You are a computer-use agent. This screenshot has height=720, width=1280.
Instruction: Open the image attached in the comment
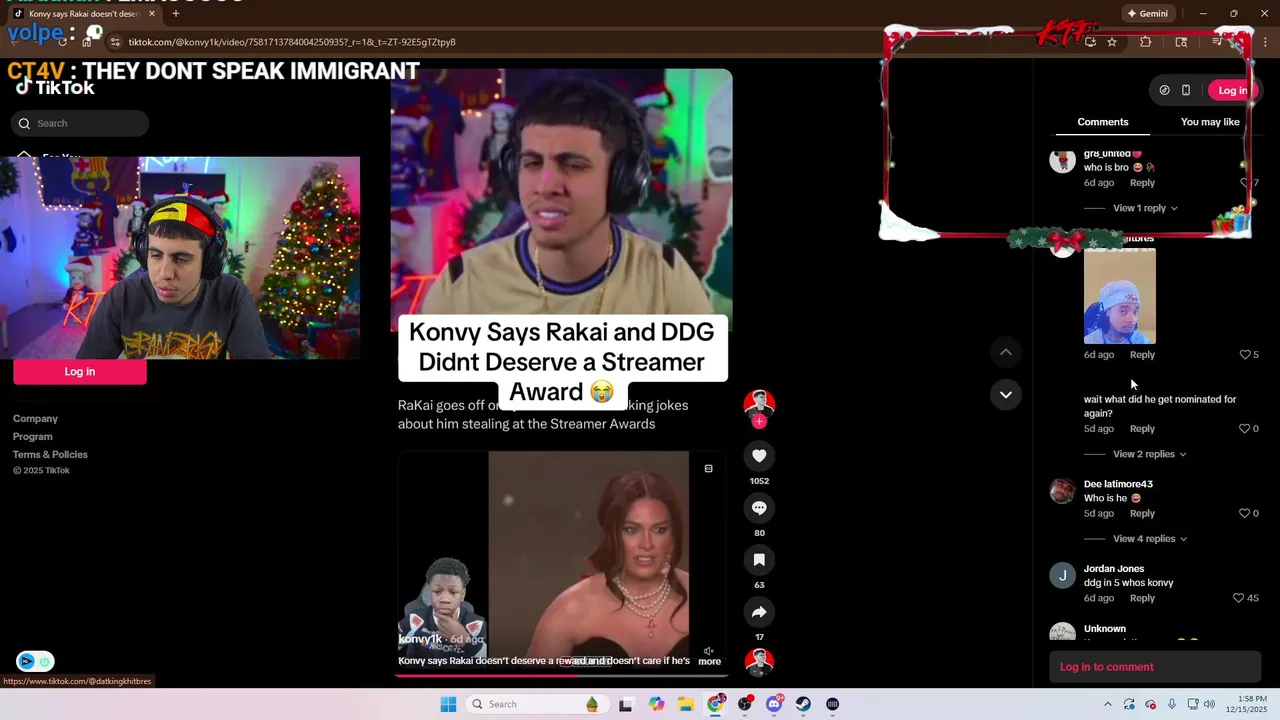tap(1120, 296)
